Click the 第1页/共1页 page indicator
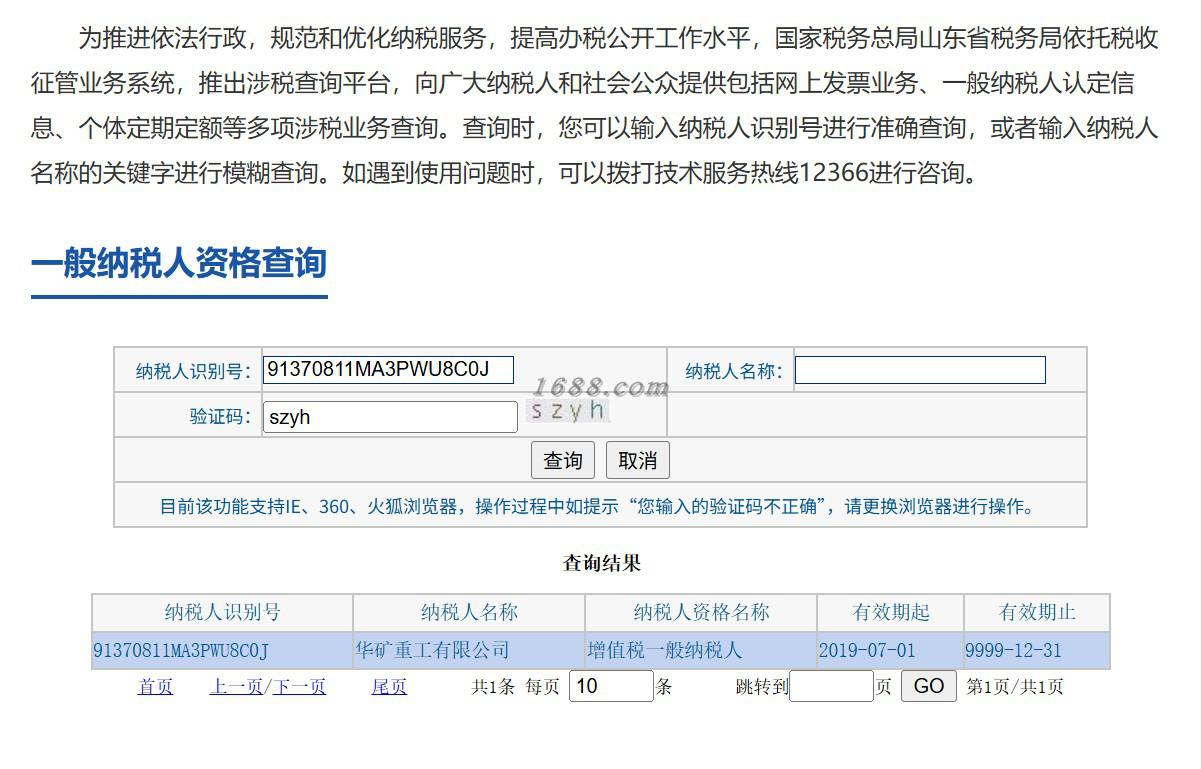 [1015, 687]
